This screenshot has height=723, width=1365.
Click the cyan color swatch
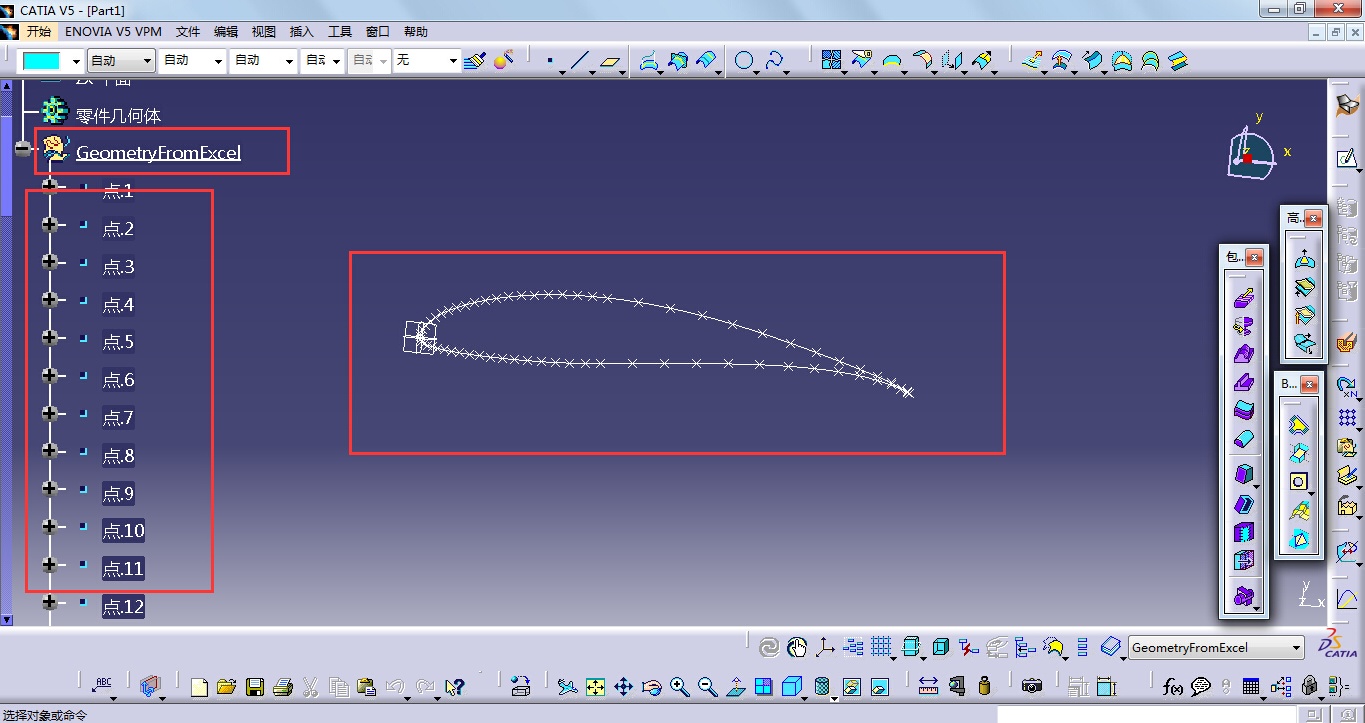(x=42, y=61)
